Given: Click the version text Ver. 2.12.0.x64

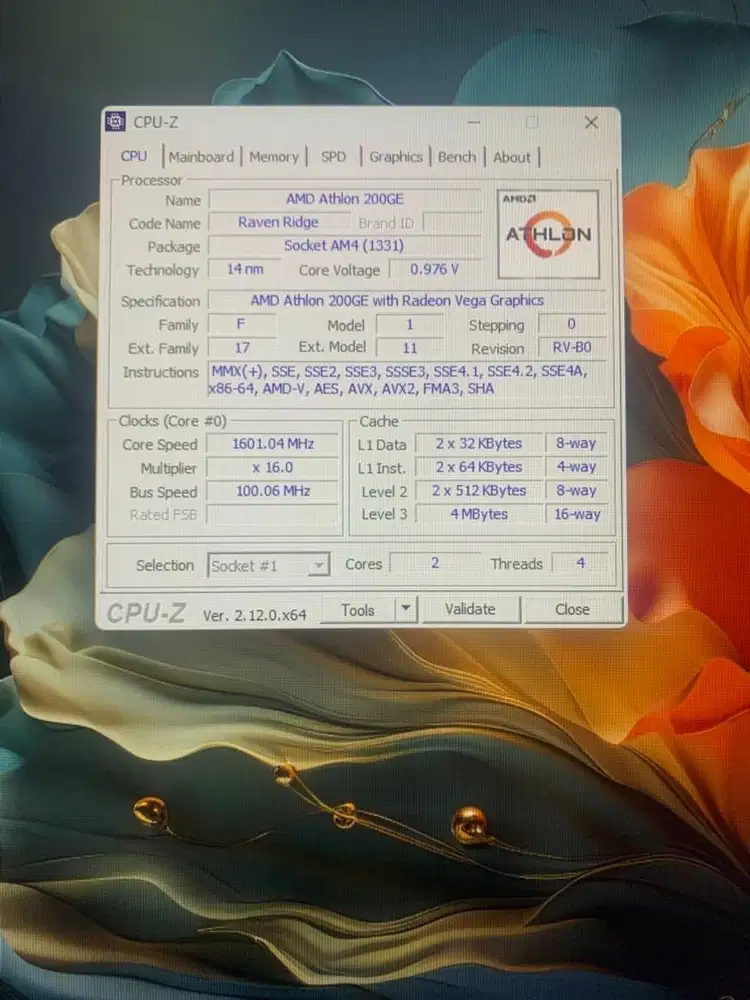Looking at the screenshot, I should pyautogui.click(x=254, y=615).
